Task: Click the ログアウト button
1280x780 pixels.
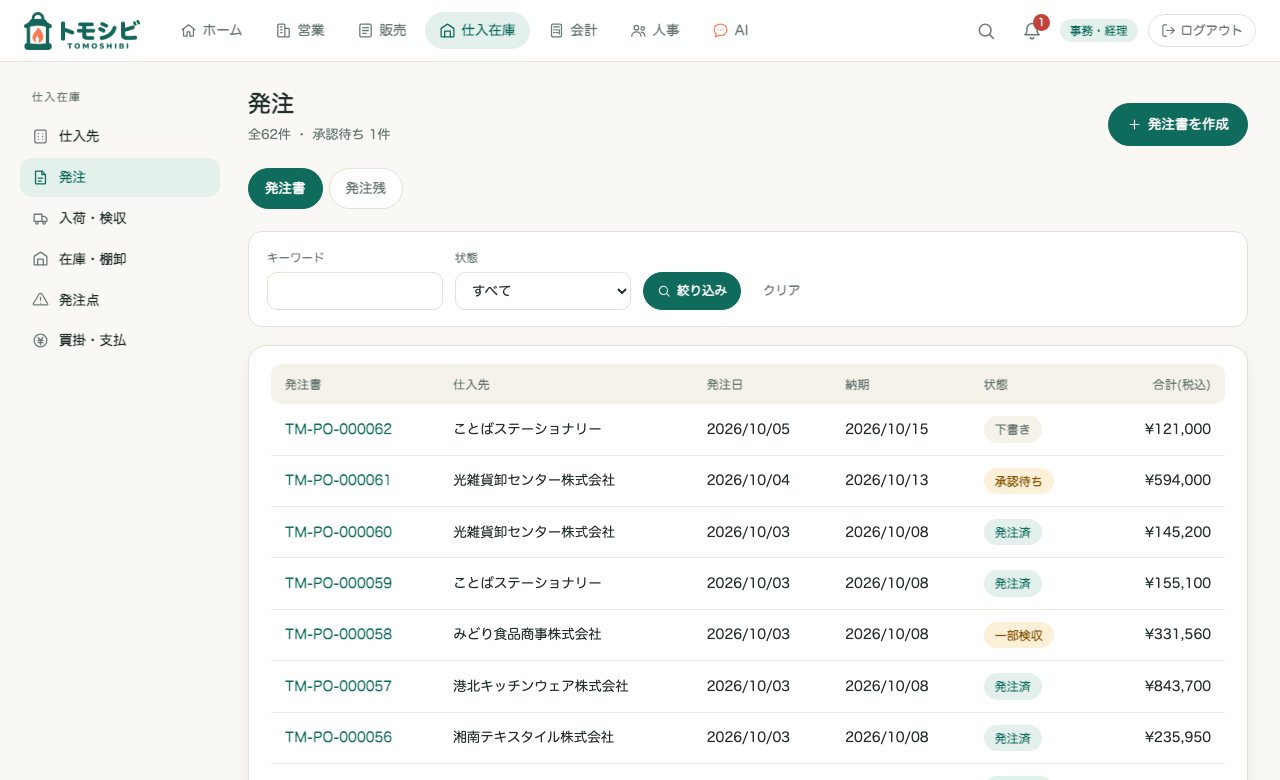Action: (1202, 31)
